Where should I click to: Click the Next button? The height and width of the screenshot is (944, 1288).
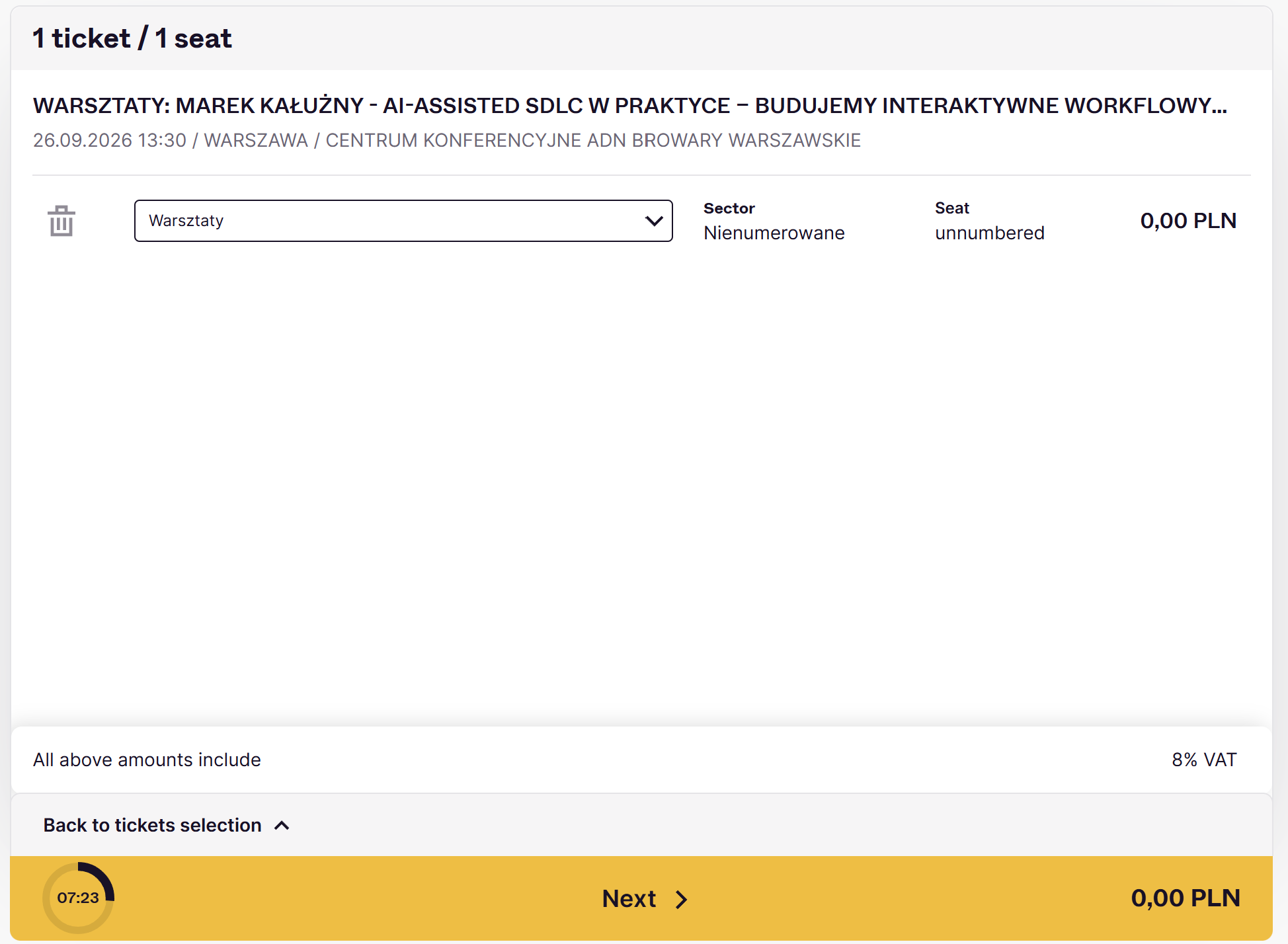click(645, 898)
